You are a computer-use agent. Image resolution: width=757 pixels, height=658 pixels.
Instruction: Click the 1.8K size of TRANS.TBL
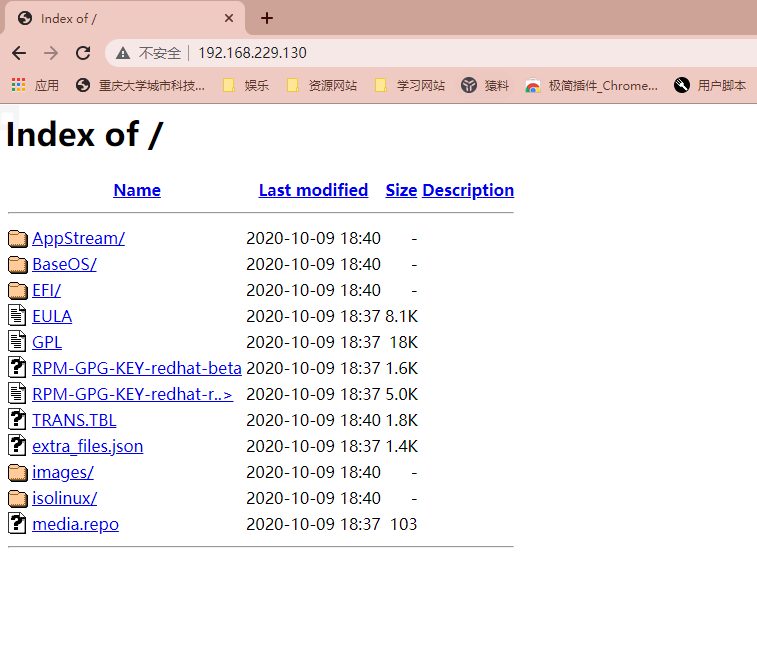click(401, 420)
